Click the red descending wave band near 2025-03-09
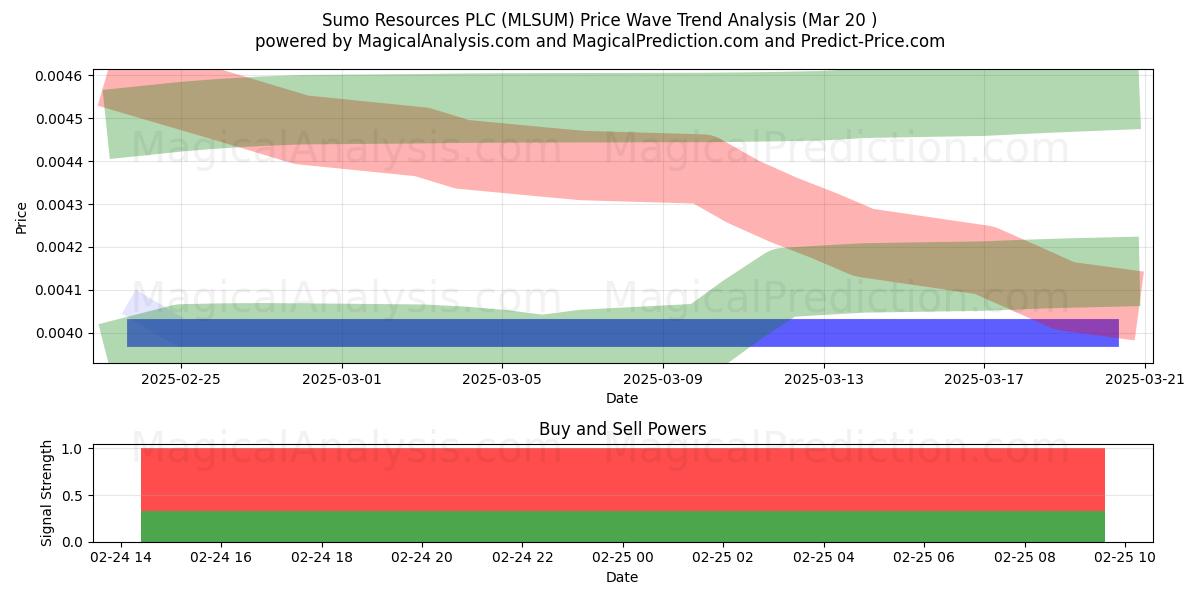 point(663,170)
